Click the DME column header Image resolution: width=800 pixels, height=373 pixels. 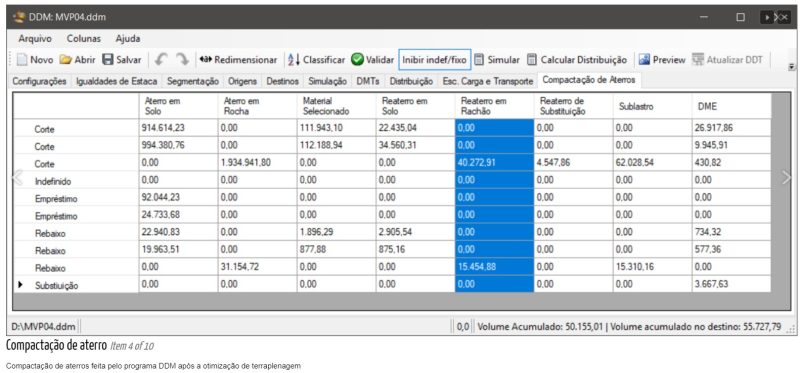732,106
